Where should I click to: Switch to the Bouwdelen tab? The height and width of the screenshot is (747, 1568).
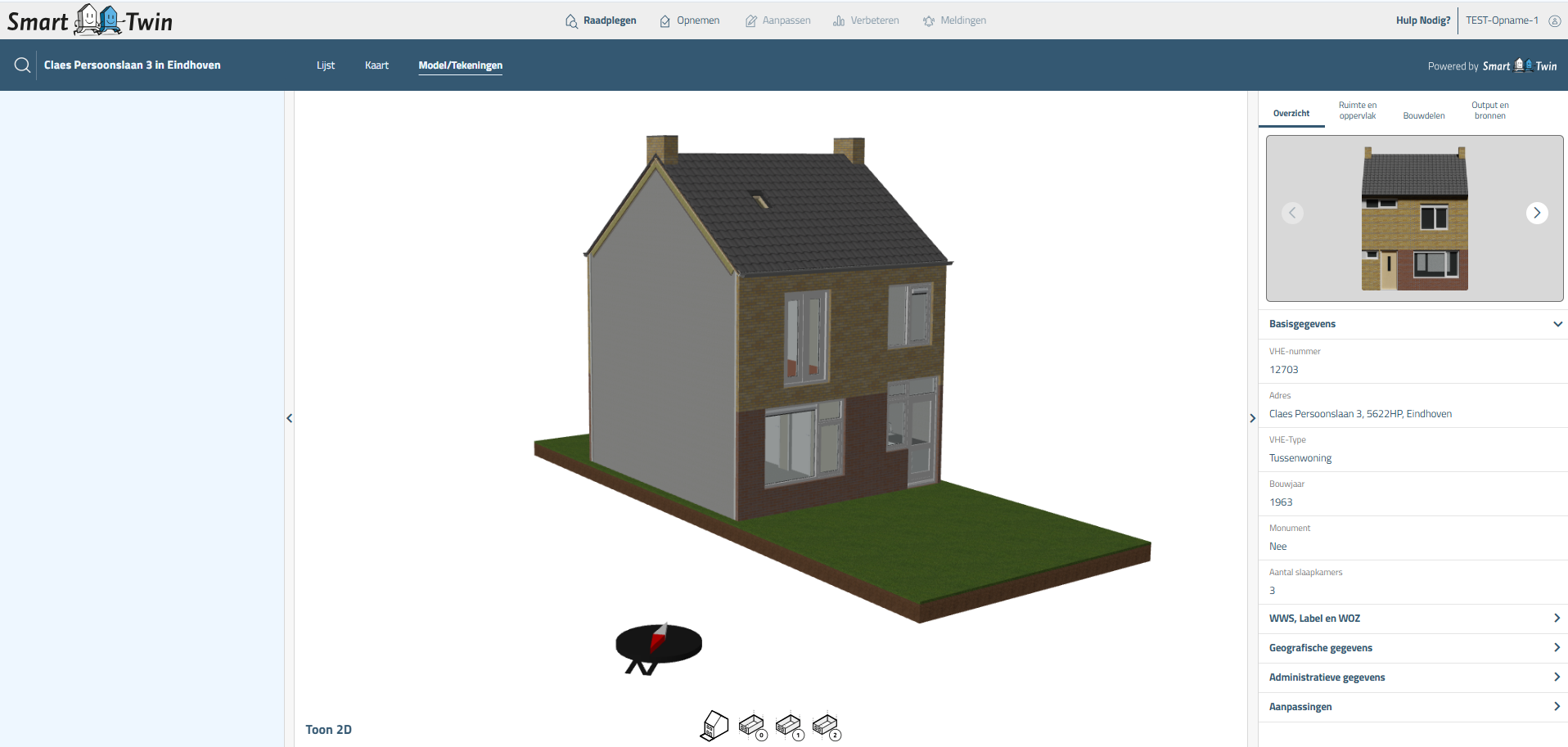(1423, 115)
